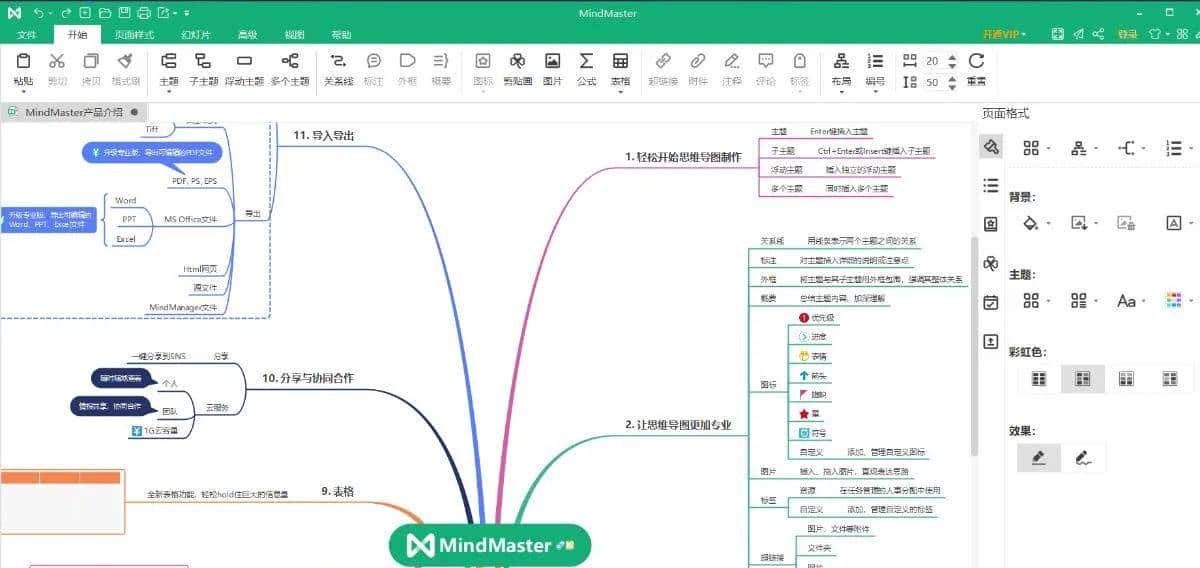Select the fourth 彩虹色 rainbow option

point(1171,379)
